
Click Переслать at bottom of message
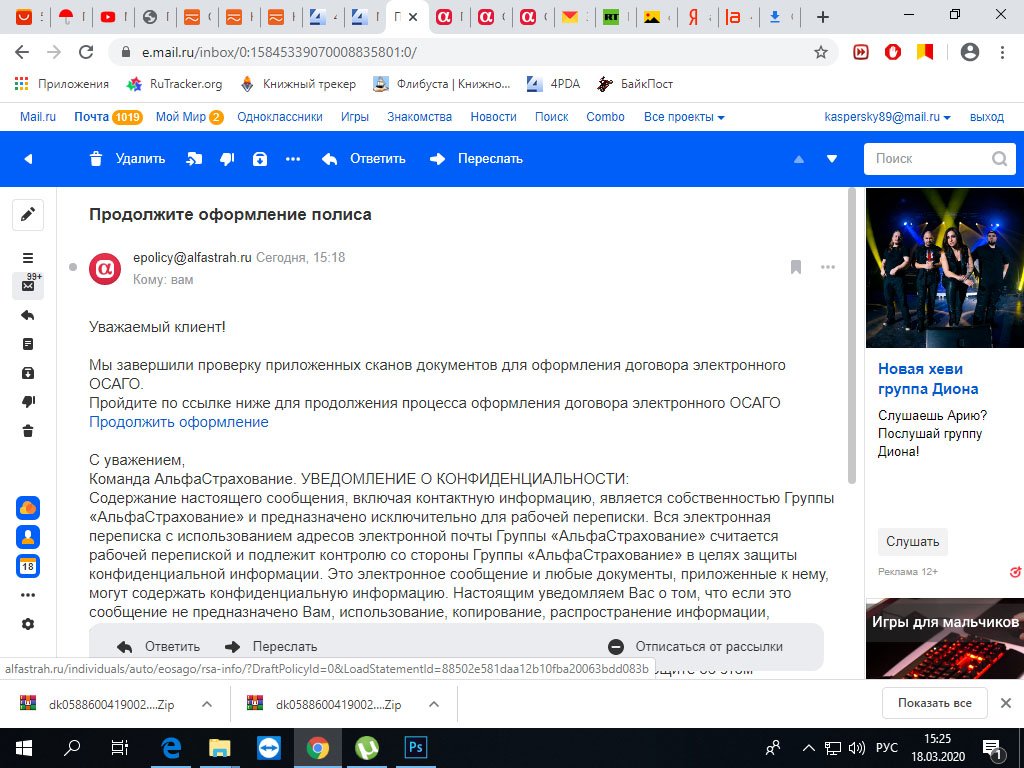point(271,647)
